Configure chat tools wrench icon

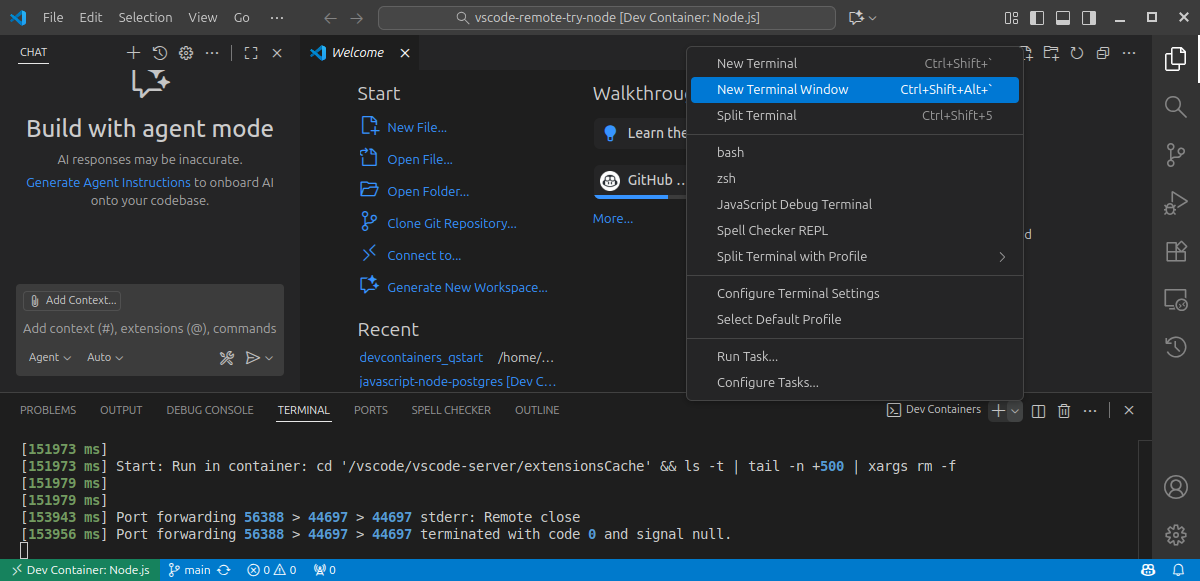coord(226,358)
